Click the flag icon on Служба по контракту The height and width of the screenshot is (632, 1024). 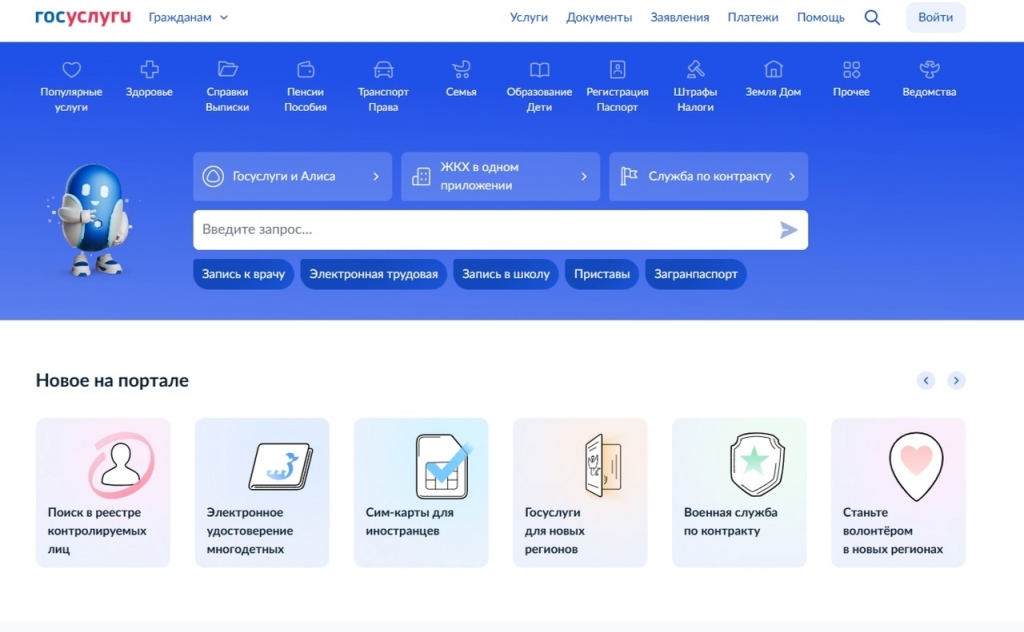click(629, 176)
